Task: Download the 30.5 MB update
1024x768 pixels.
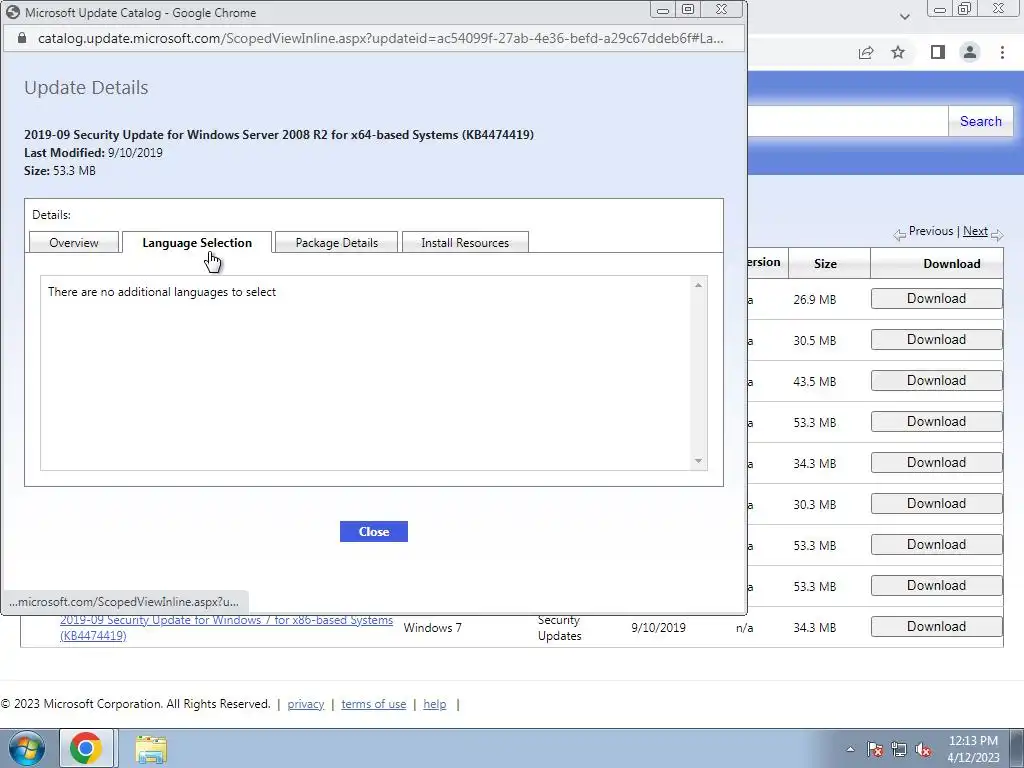Action: pyautogui.click(x=936, y=340)
